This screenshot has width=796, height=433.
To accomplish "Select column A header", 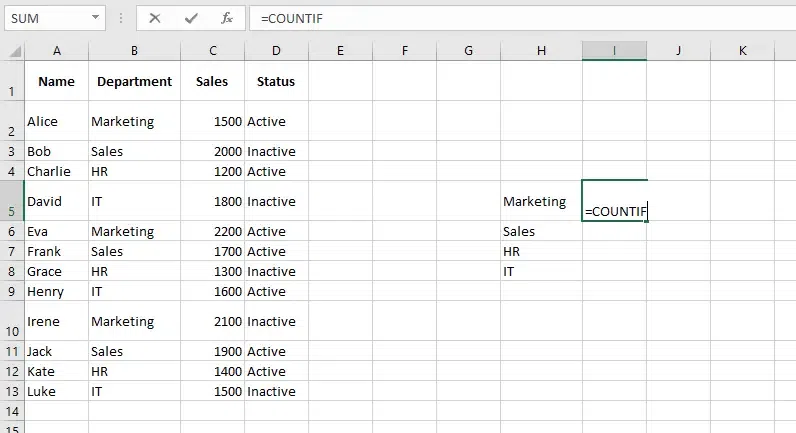I will point(56,50).
